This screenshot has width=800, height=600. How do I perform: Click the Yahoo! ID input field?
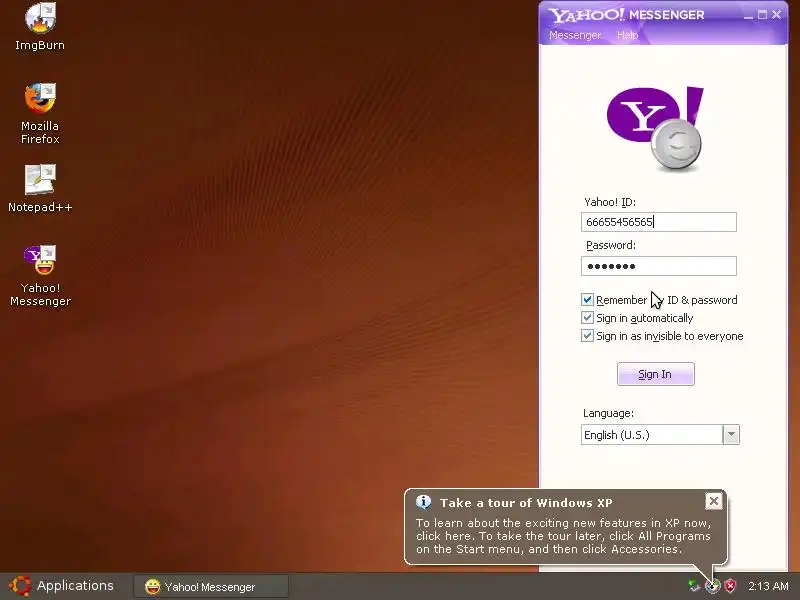[659, 222]
